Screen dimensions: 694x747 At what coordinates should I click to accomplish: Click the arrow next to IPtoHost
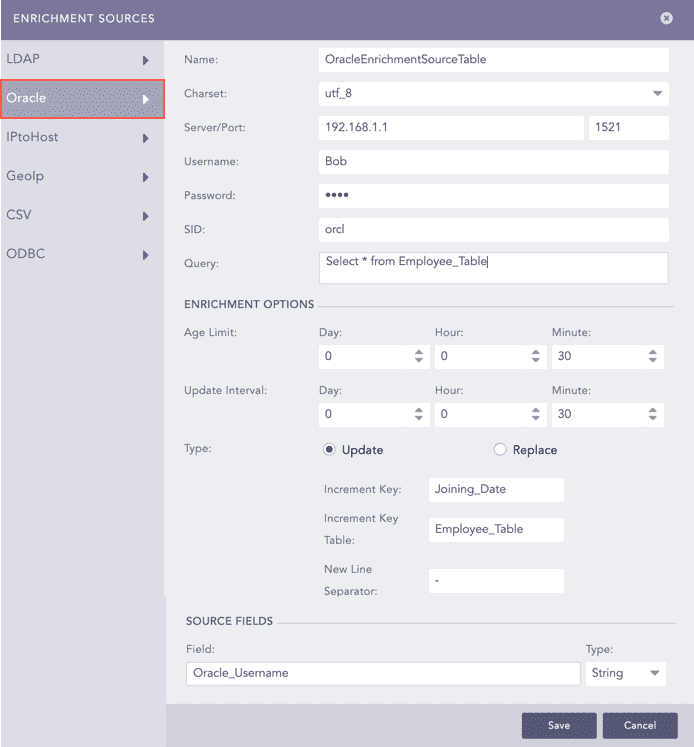[x=146, y=138]
